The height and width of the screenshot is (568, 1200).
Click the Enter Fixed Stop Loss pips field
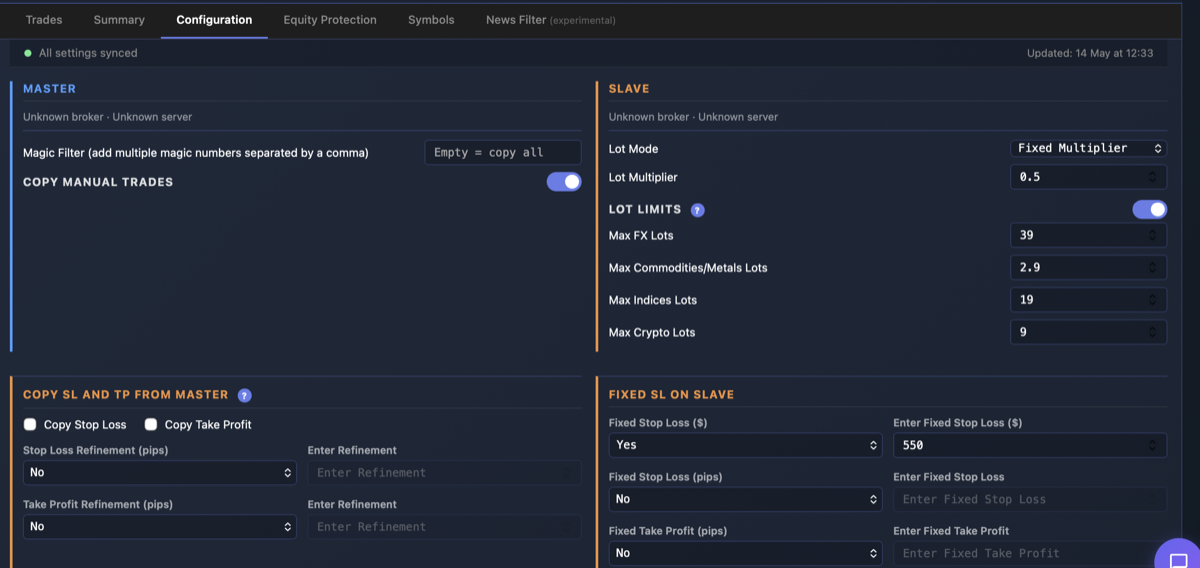tap(1030, 499)
